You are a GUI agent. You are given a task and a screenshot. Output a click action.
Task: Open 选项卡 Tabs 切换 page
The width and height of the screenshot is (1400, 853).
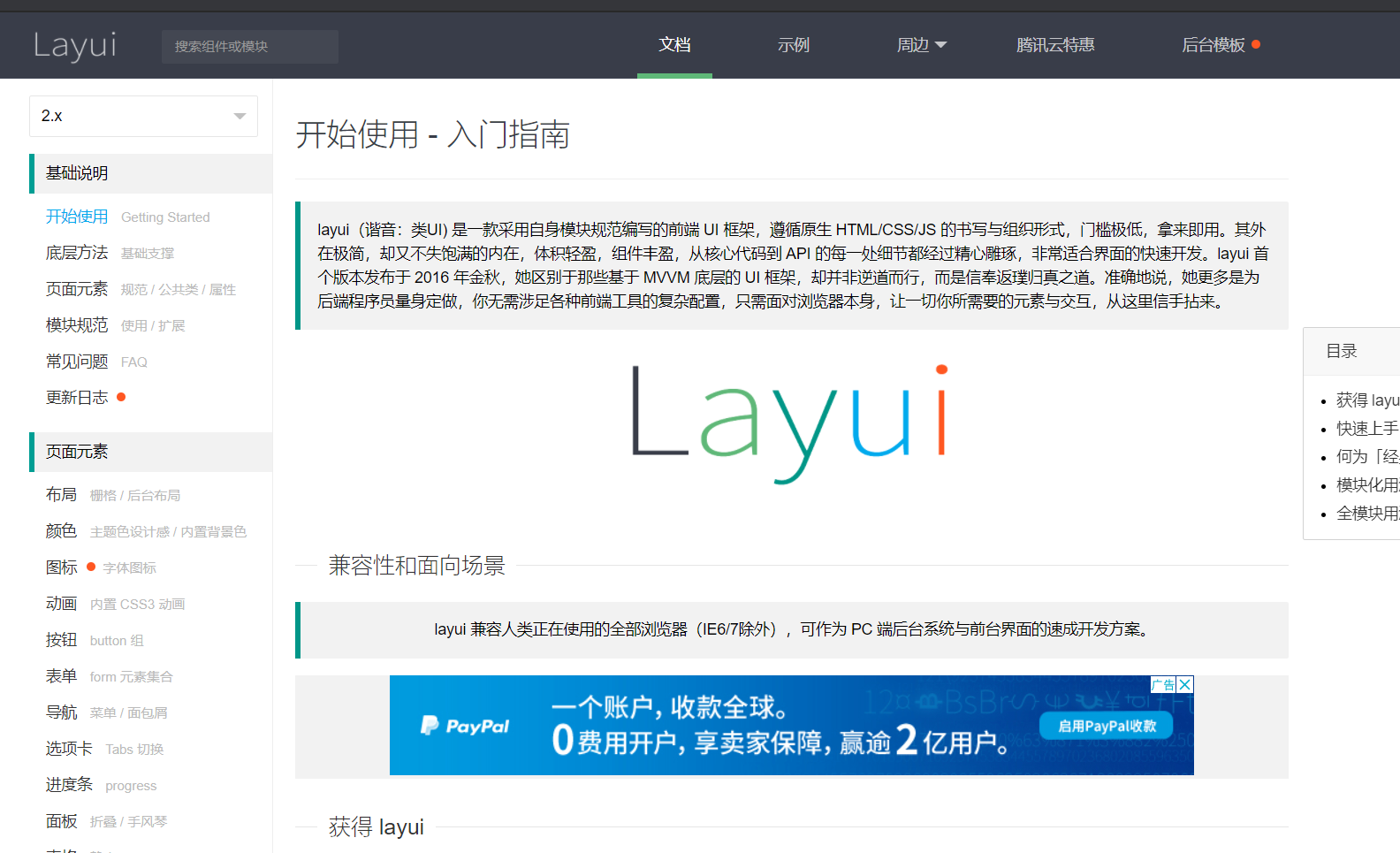pyautogui.click(x=105, y=749)
